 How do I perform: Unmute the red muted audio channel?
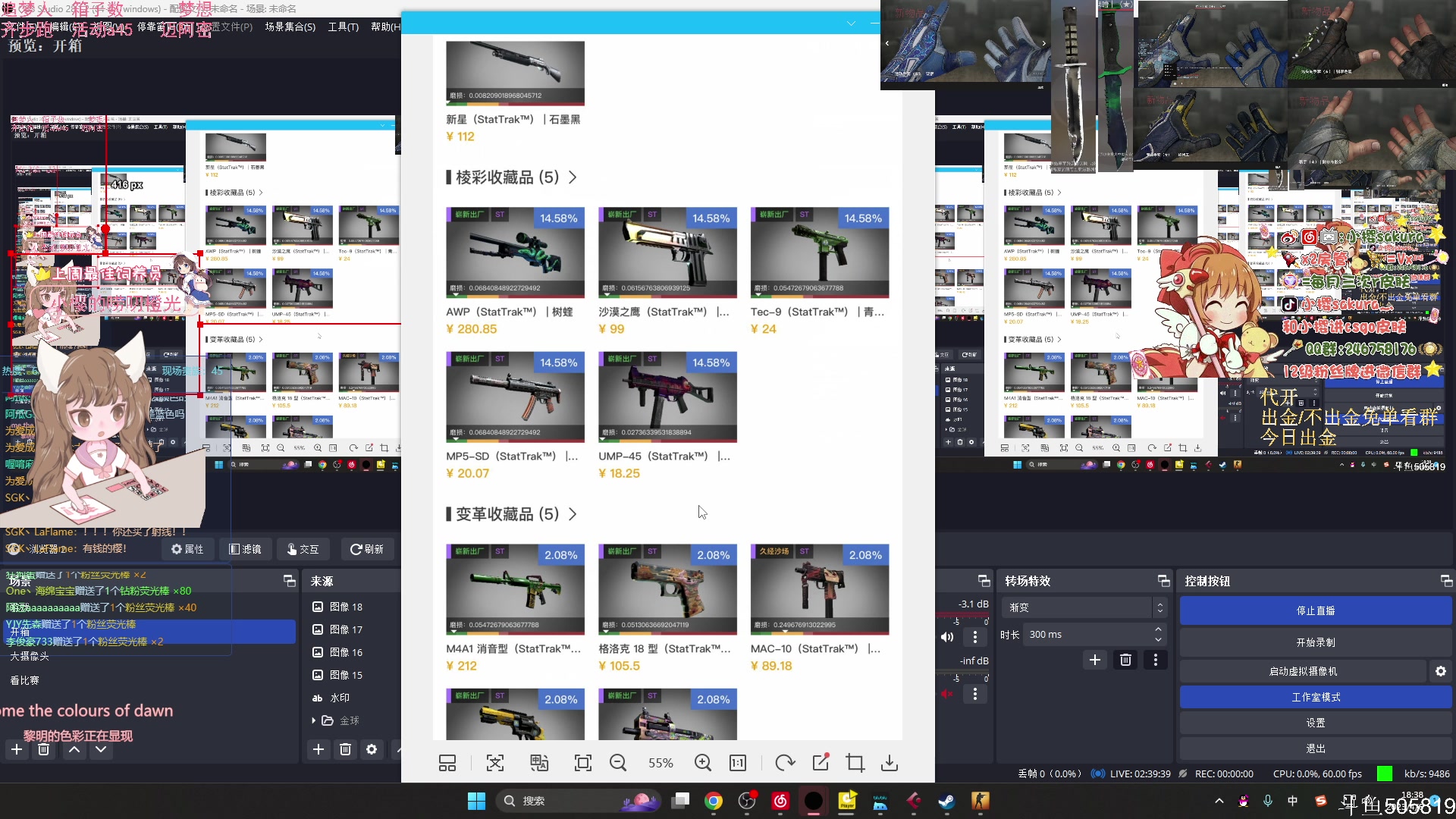(x=947, y=694)
